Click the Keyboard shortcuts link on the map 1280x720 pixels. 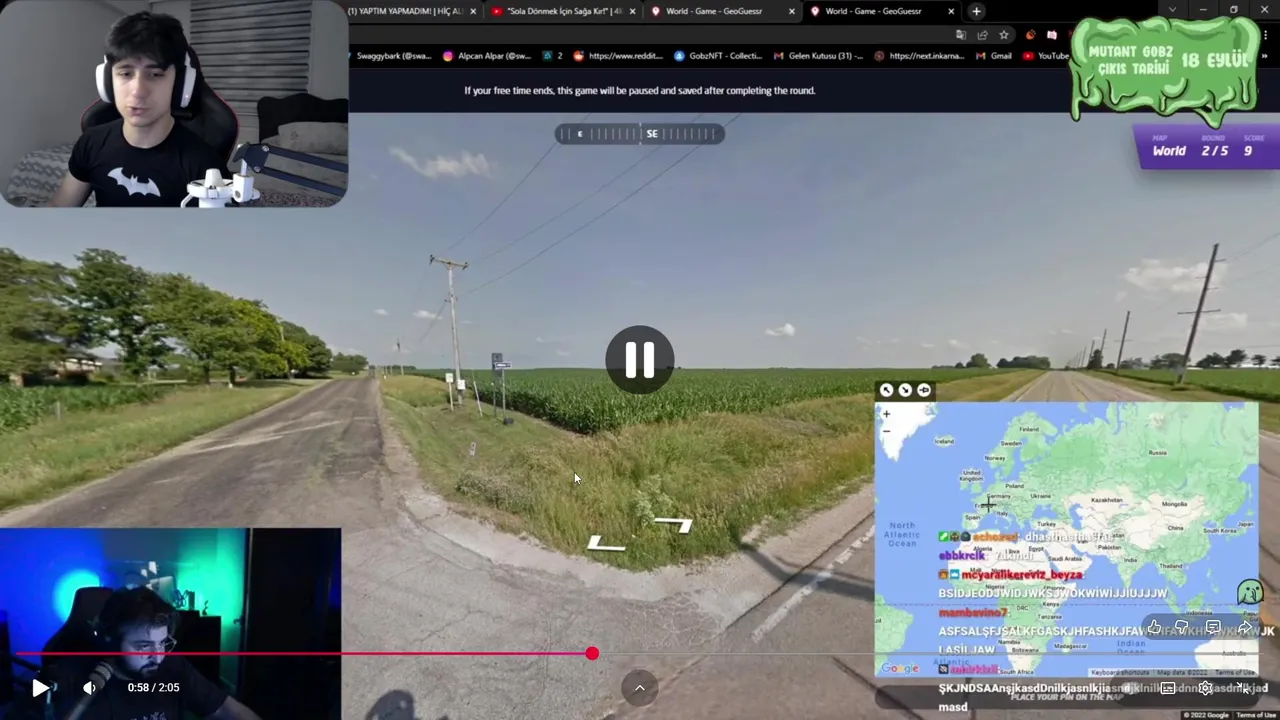pyautogui.click(x=1120, y=673)
